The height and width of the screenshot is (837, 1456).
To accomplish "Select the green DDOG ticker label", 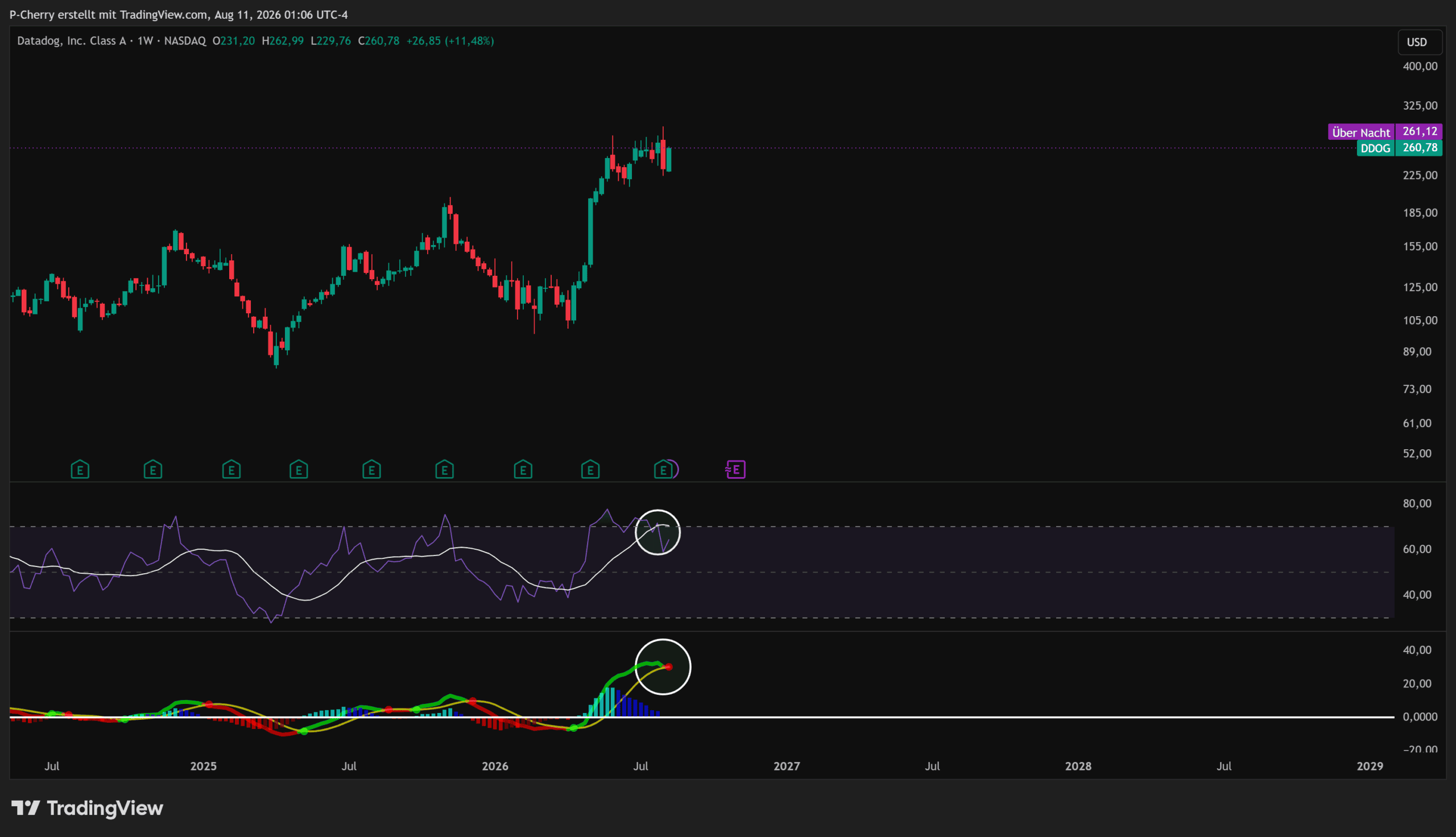I will coord(1376,148).
